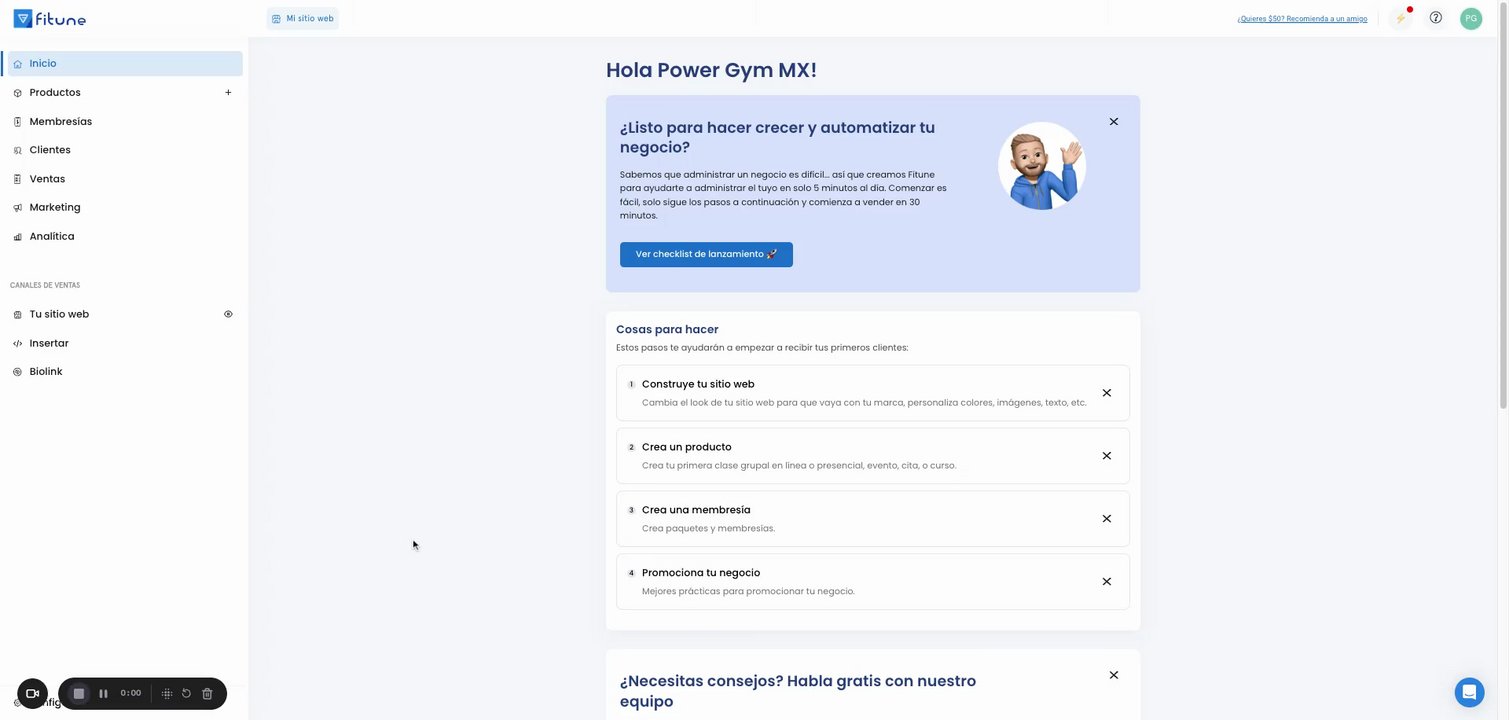Open the Construye tu sitio web step
The height and width of the screenshot is (720, 1509).
click(x=873, y=393)
